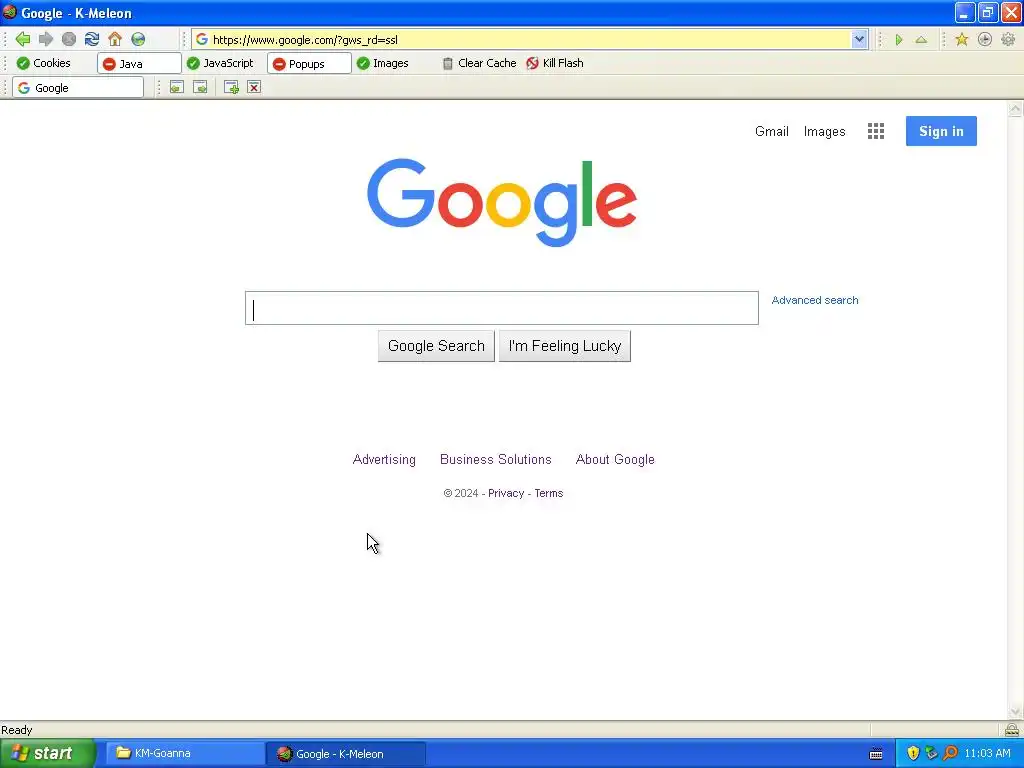1024x768 pixels.
Task: Click the 11:03 AM system clock
Action: coord(987,754)
